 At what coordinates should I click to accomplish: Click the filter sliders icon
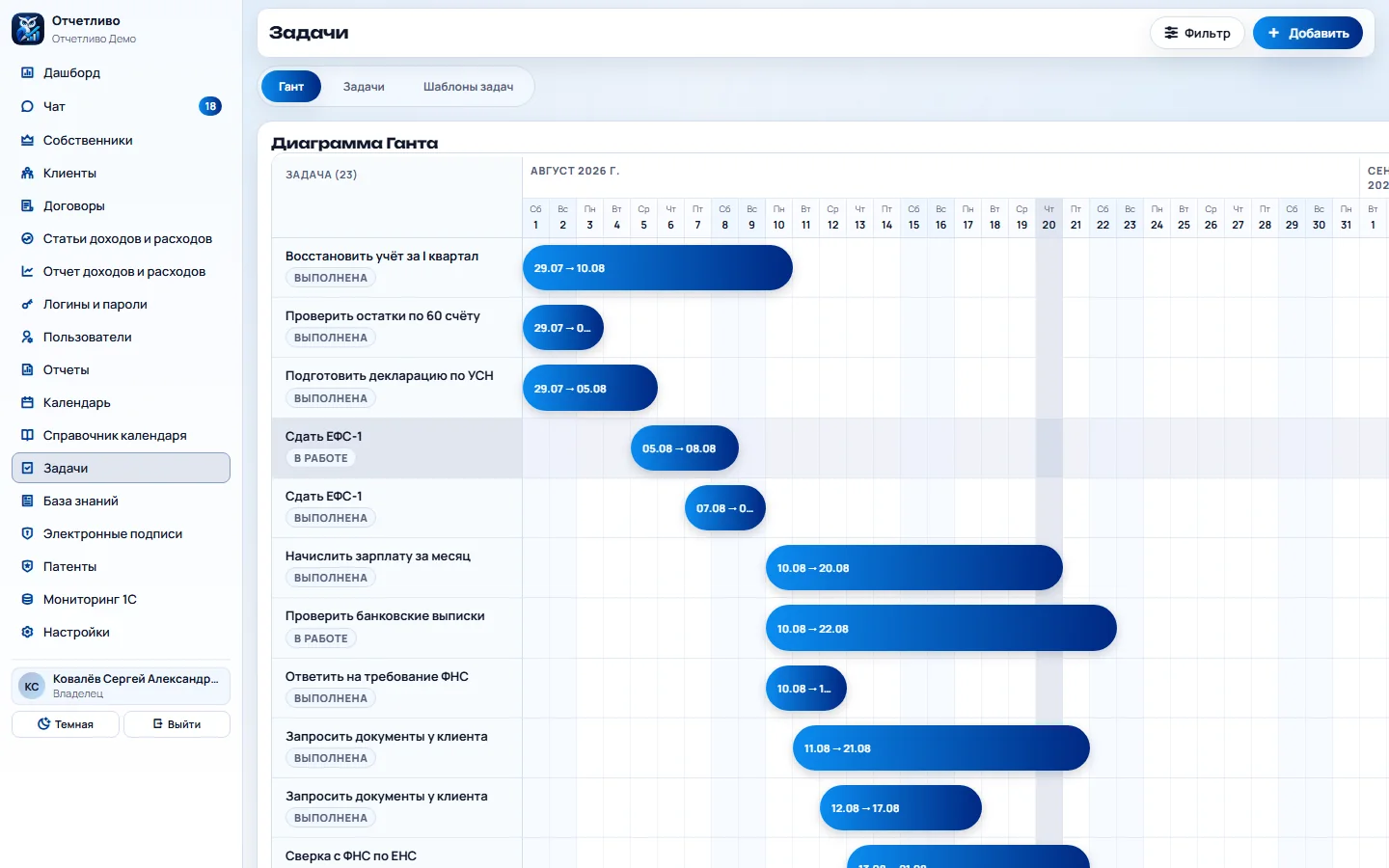tap(1171, 33)
